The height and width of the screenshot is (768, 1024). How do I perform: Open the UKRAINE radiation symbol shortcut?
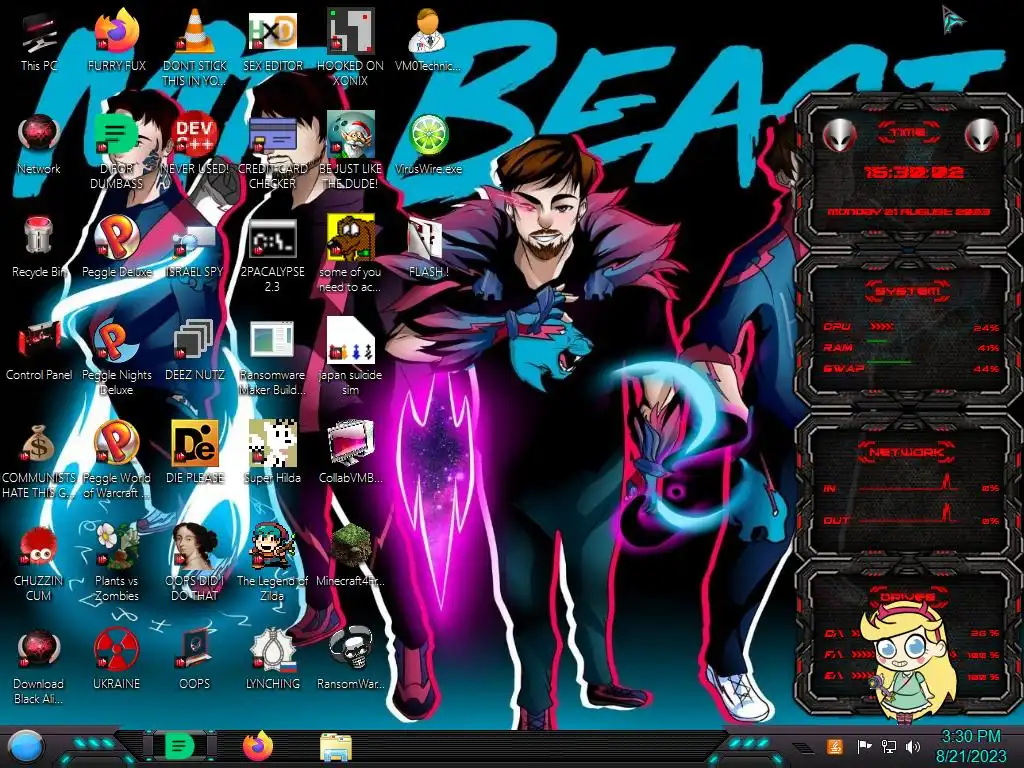[117, 660]
